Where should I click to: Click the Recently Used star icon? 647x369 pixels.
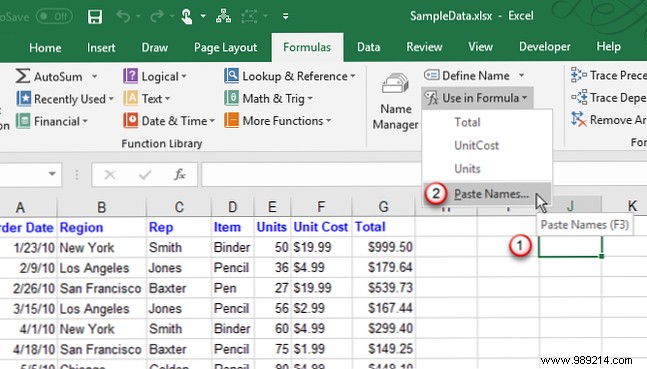pyautogui.click(x=24, y=99)
